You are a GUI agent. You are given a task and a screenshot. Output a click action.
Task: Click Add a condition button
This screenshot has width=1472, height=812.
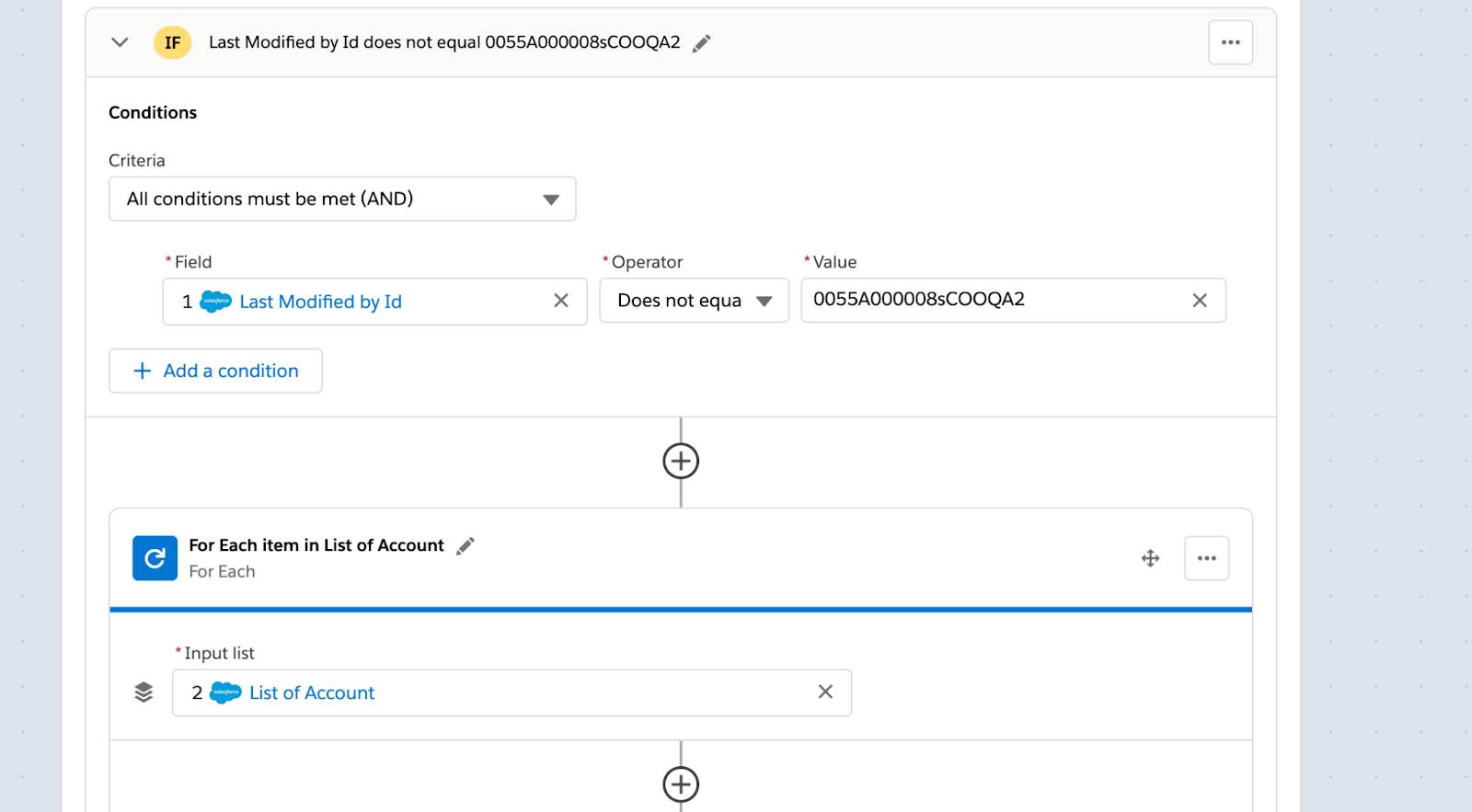(x=215, y=371)
